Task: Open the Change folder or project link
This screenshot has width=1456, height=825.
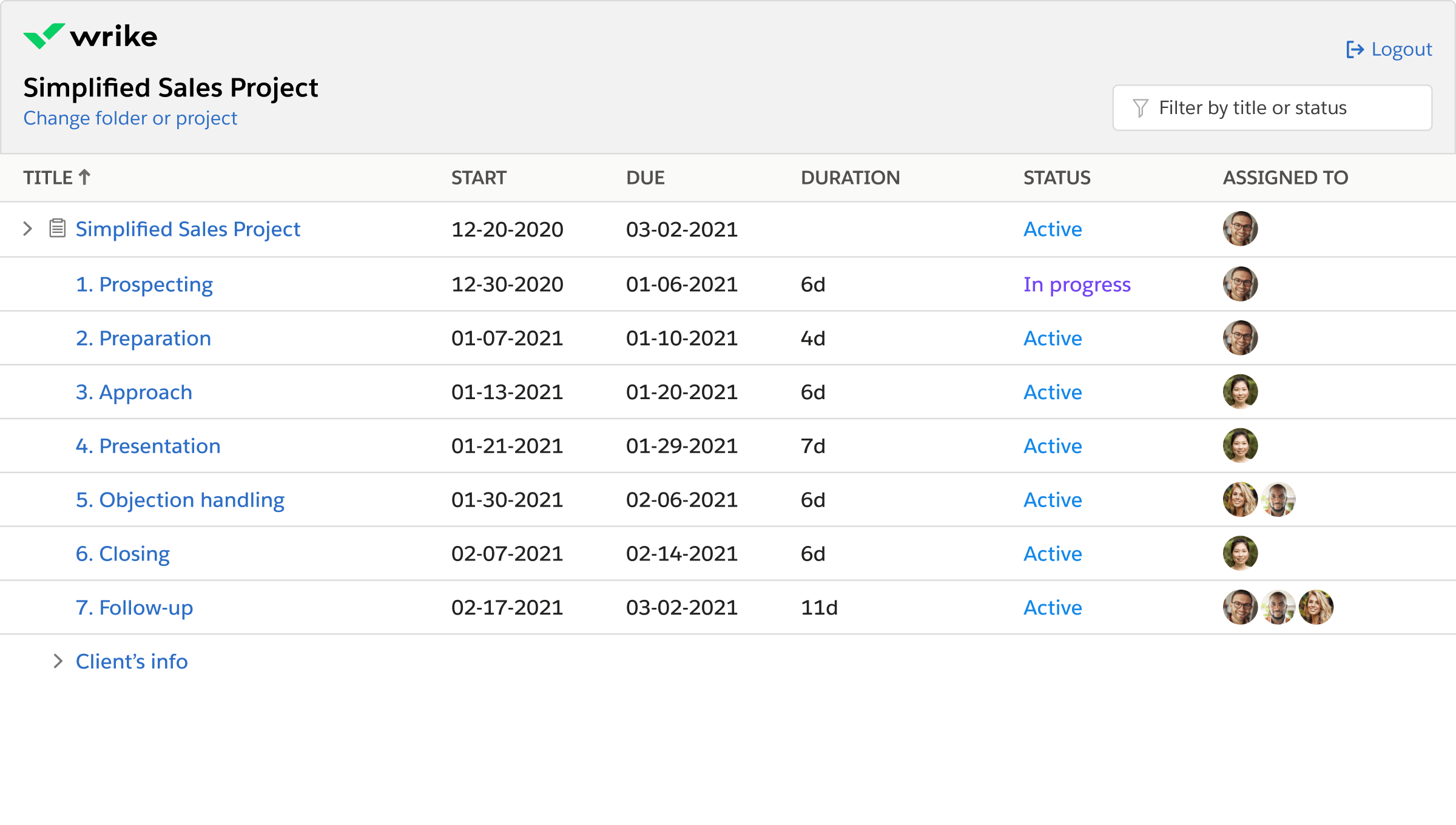Action: (130, 118)
